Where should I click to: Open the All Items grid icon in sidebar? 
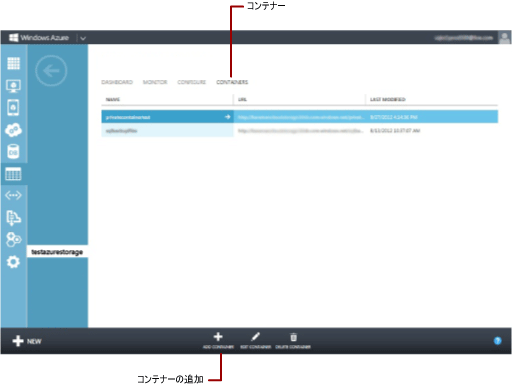pos(14,63)
